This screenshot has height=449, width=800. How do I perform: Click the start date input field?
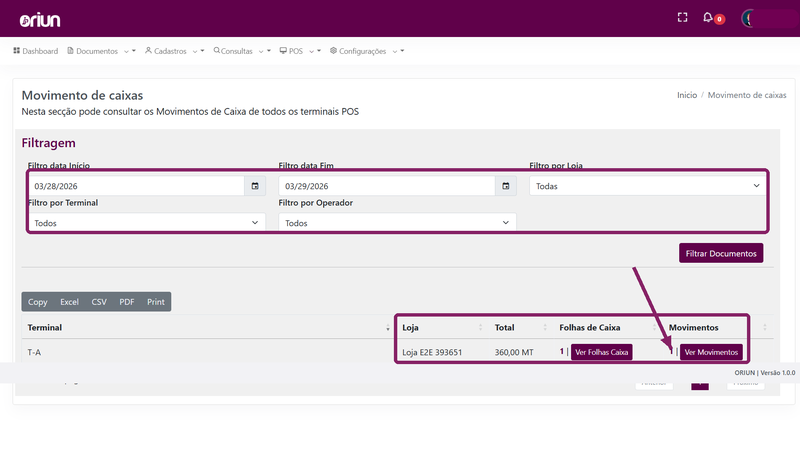pos(136,186)
